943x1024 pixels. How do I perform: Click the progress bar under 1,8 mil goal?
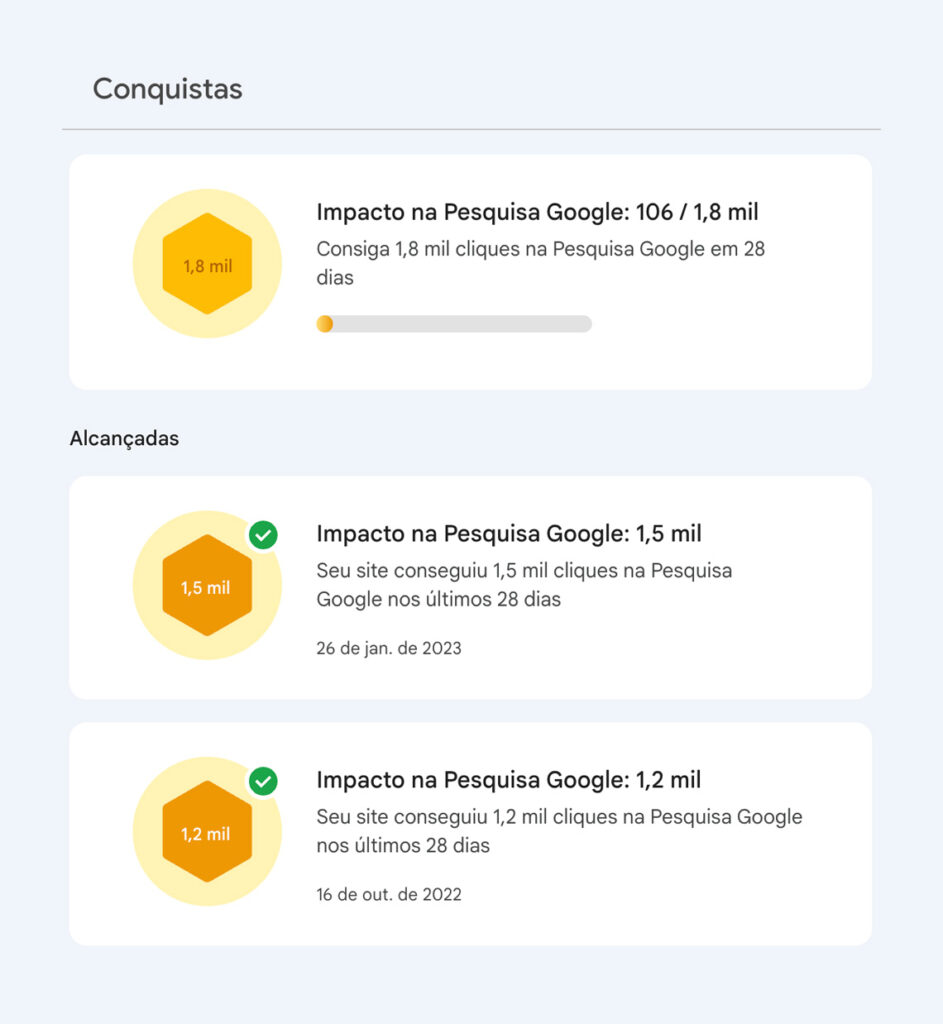tap(455, 324)
